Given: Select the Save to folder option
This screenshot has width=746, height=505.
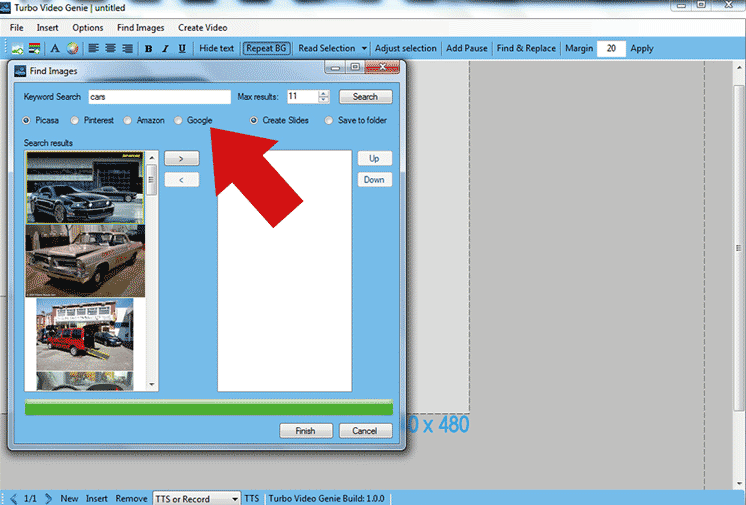Looking at the screenshot, I should coord(329,120).
